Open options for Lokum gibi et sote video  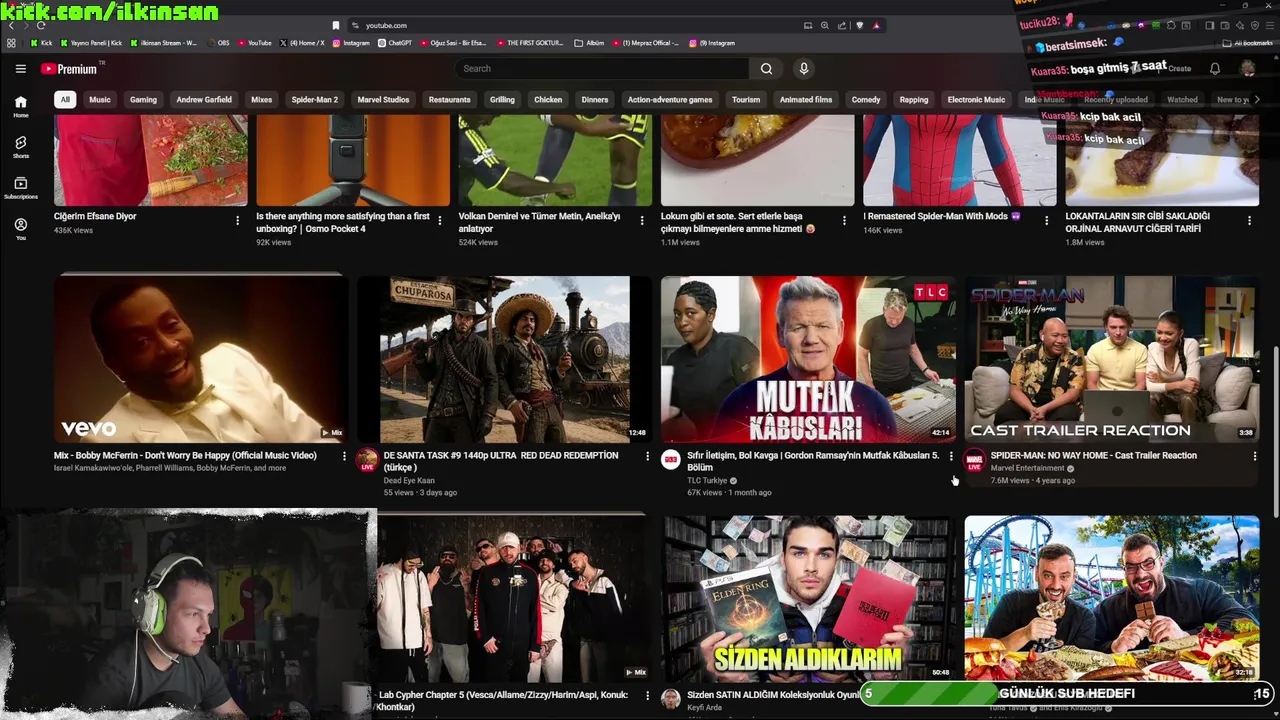point(844,220)
